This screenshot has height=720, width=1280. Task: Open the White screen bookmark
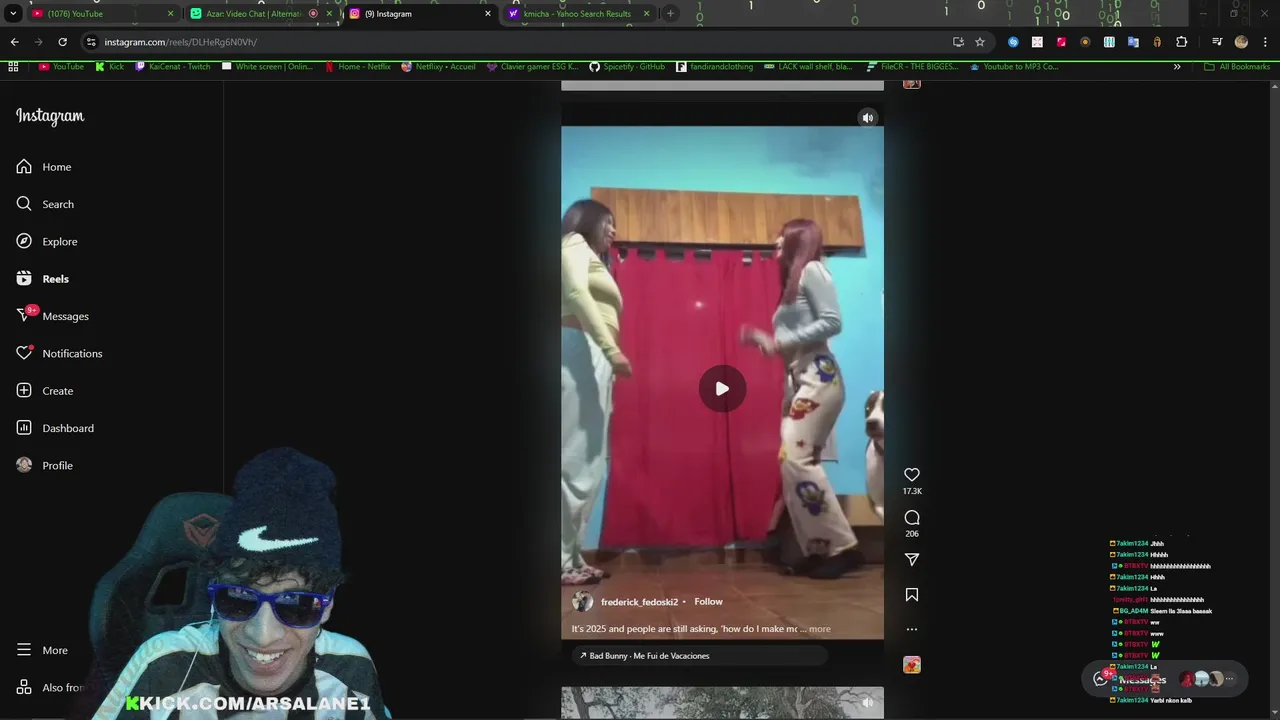pos(267,67)
